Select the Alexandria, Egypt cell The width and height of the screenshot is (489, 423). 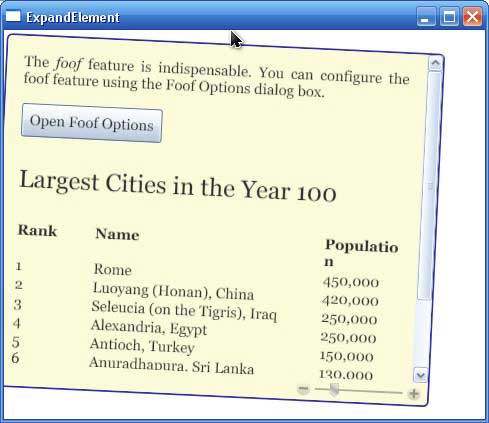[149, 327]
